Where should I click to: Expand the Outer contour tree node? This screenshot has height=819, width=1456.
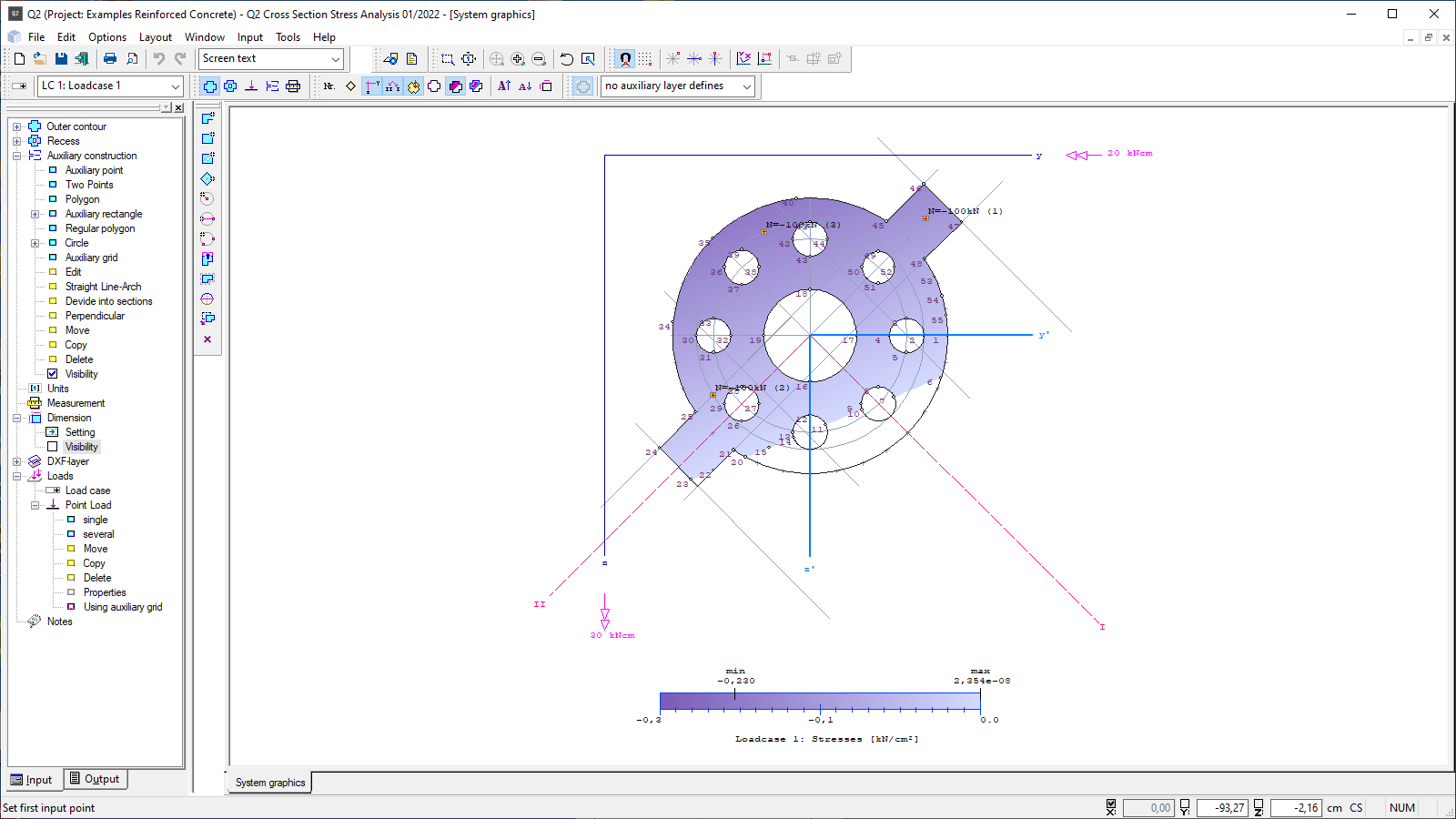pyautogui.click(x=17, y=126)
